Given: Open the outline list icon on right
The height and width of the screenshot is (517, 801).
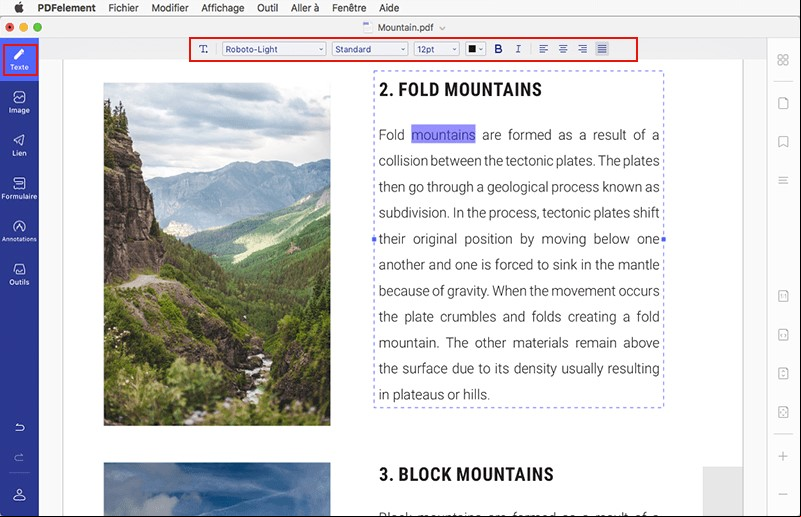Looking at the screenshot, I should (783, 180).
